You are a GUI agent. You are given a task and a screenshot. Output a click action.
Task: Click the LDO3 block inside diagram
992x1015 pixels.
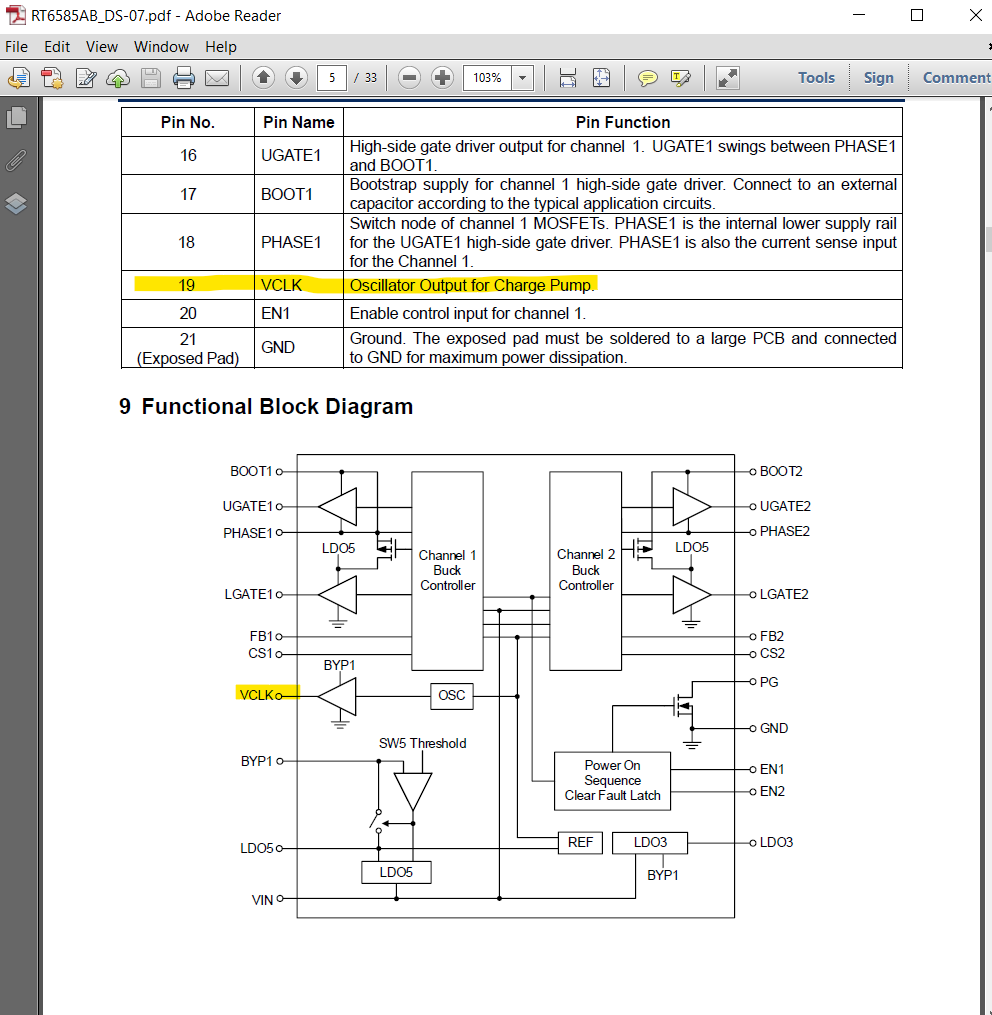tap(649, 842)
